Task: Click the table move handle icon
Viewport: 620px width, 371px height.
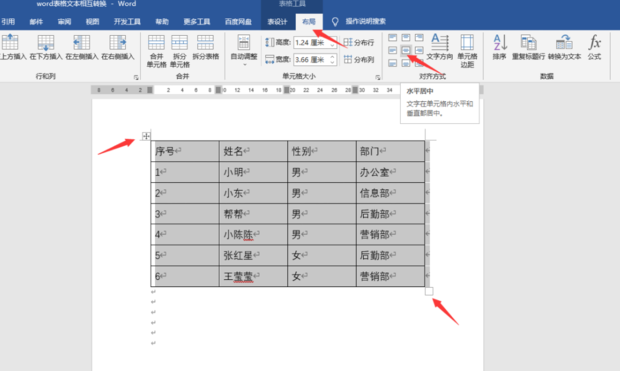Action: (x=146, y=136)
